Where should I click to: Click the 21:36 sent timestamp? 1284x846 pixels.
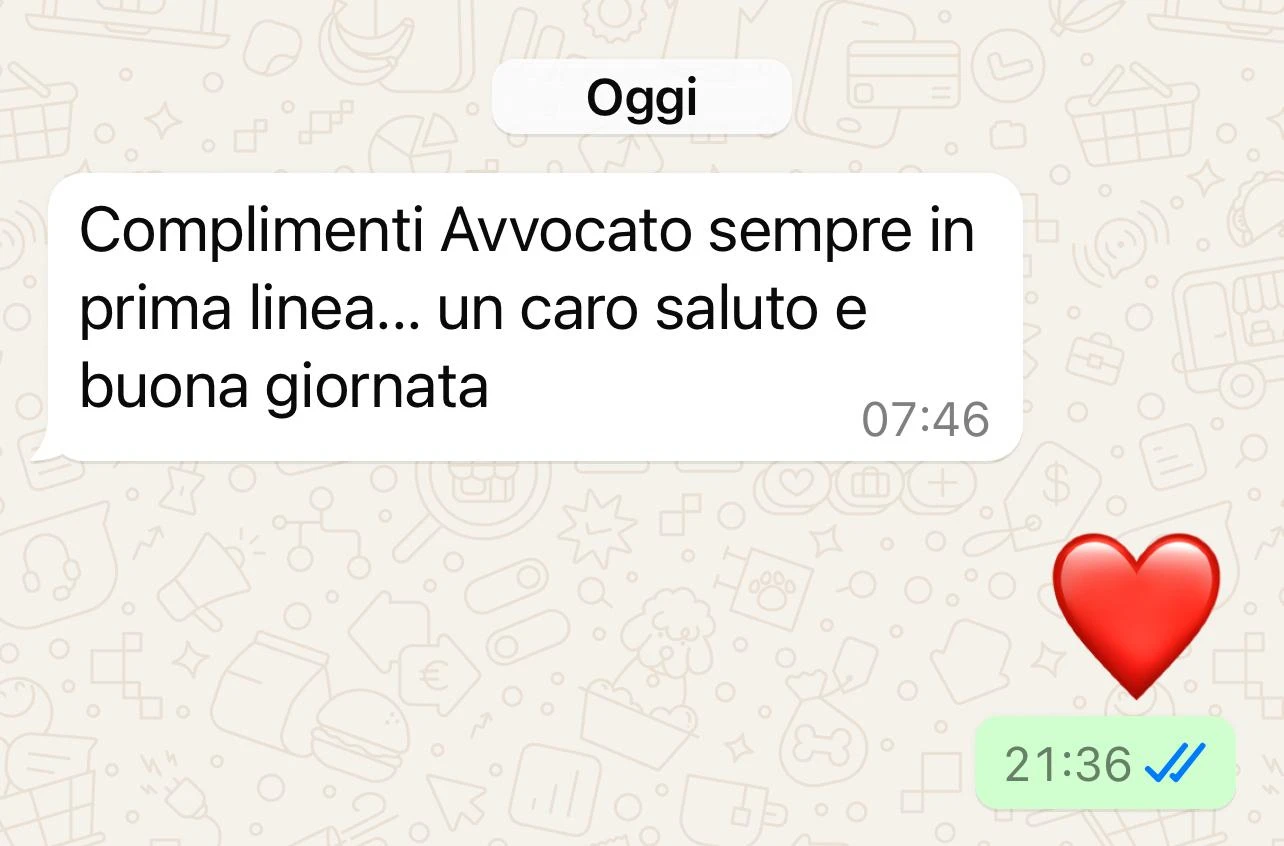click(1067, 765)
